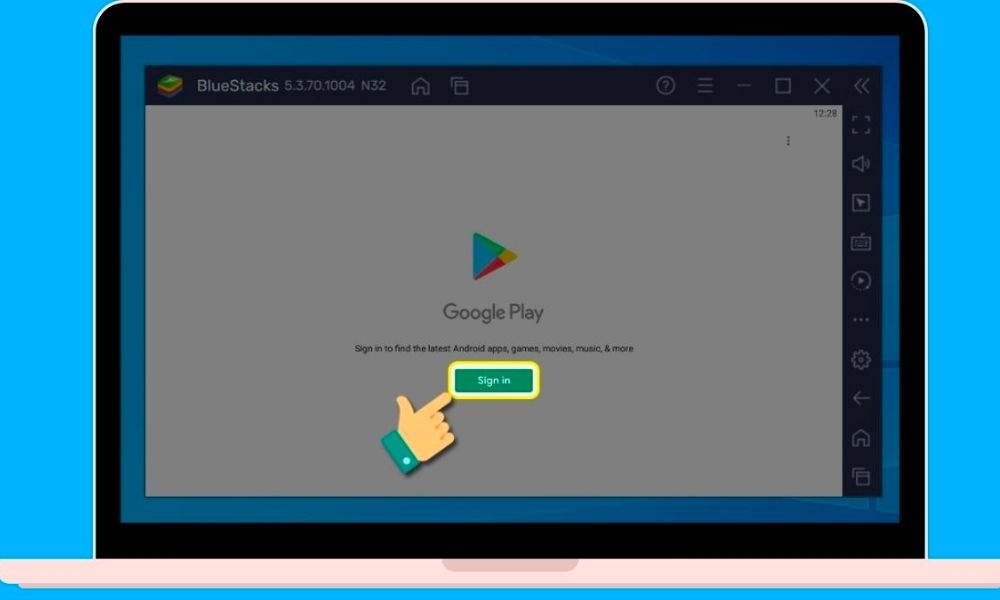Viewport: 1000px width, 600px height.
Task: Close the BlueStacks window
Action: click(822, 85)
